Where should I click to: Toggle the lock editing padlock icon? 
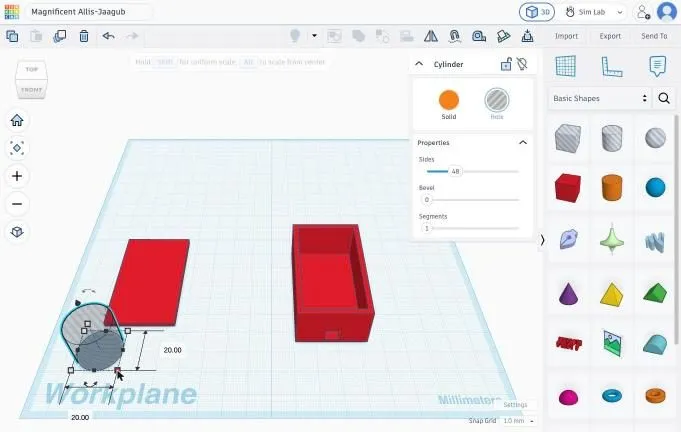(506, 64)
